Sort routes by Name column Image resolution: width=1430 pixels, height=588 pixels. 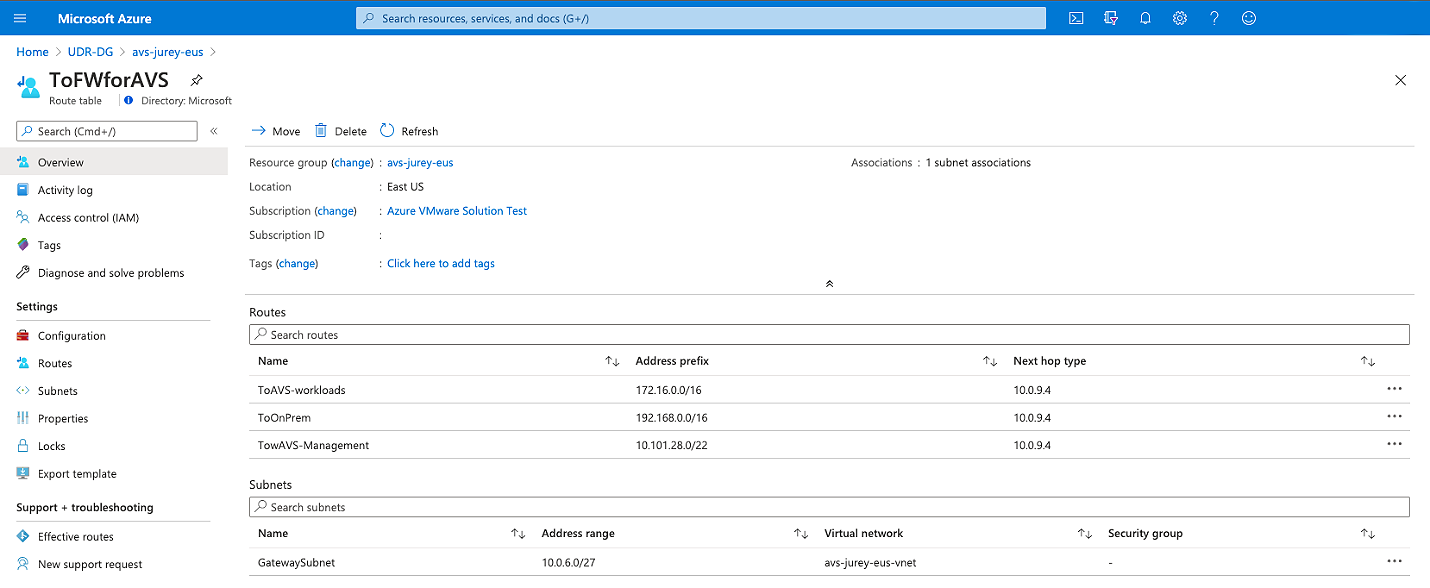click(612, 361)
